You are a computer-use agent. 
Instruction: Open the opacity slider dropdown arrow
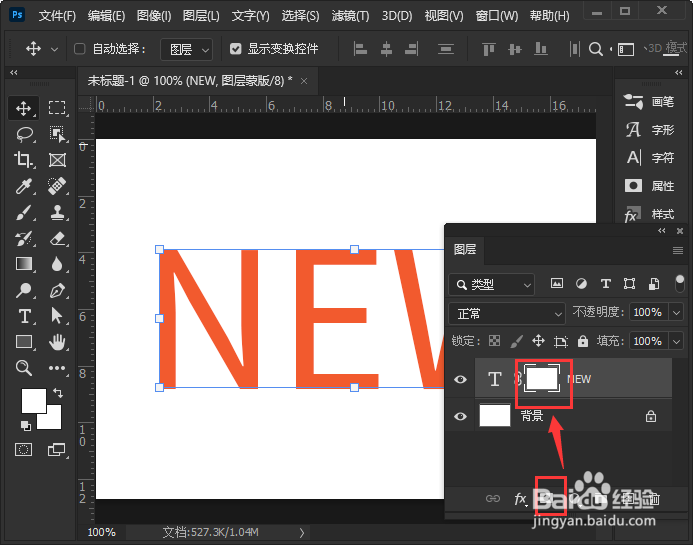point(676,313)
